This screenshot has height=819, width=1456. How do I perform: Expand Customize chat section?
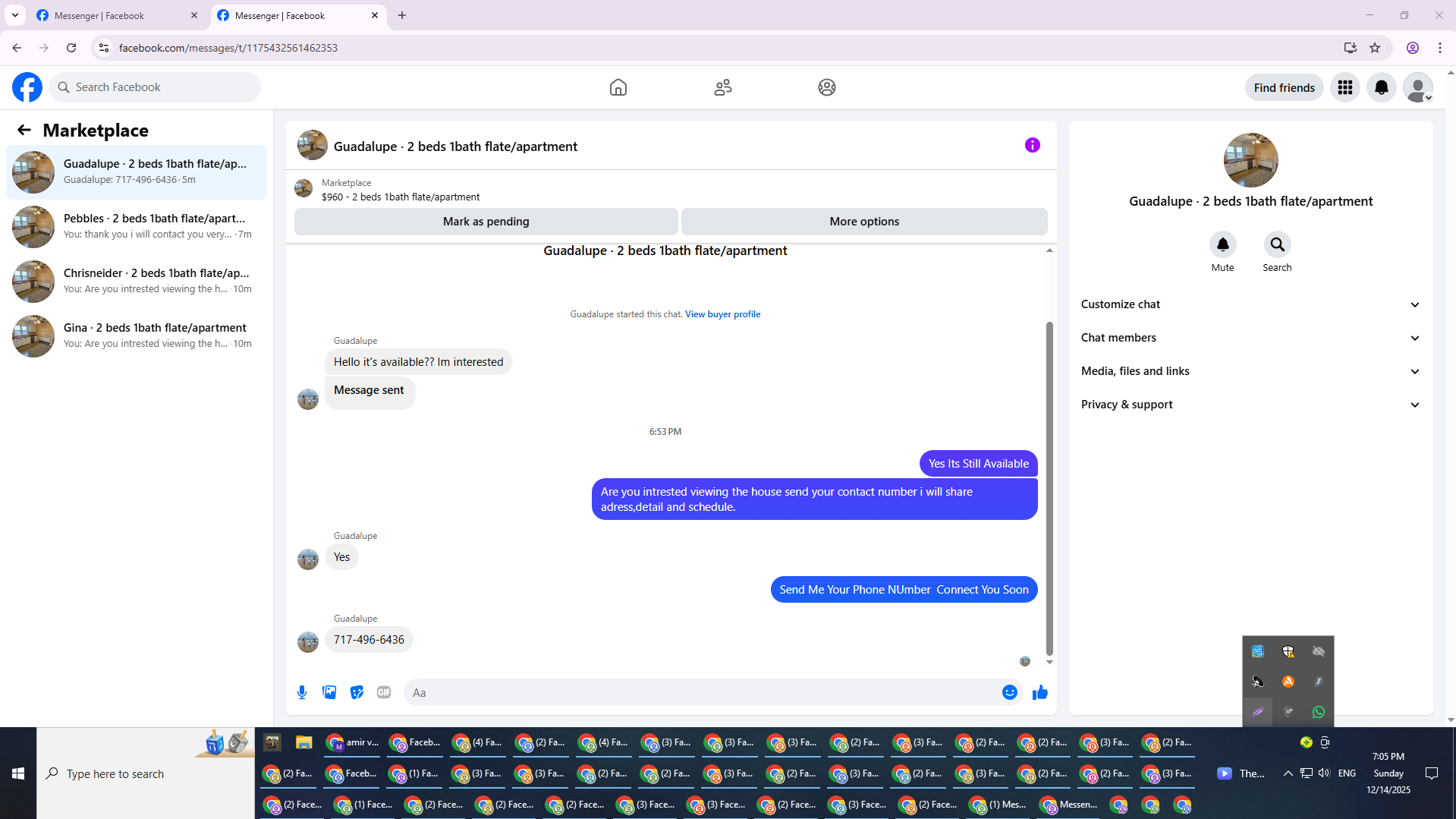point(1250,304)
